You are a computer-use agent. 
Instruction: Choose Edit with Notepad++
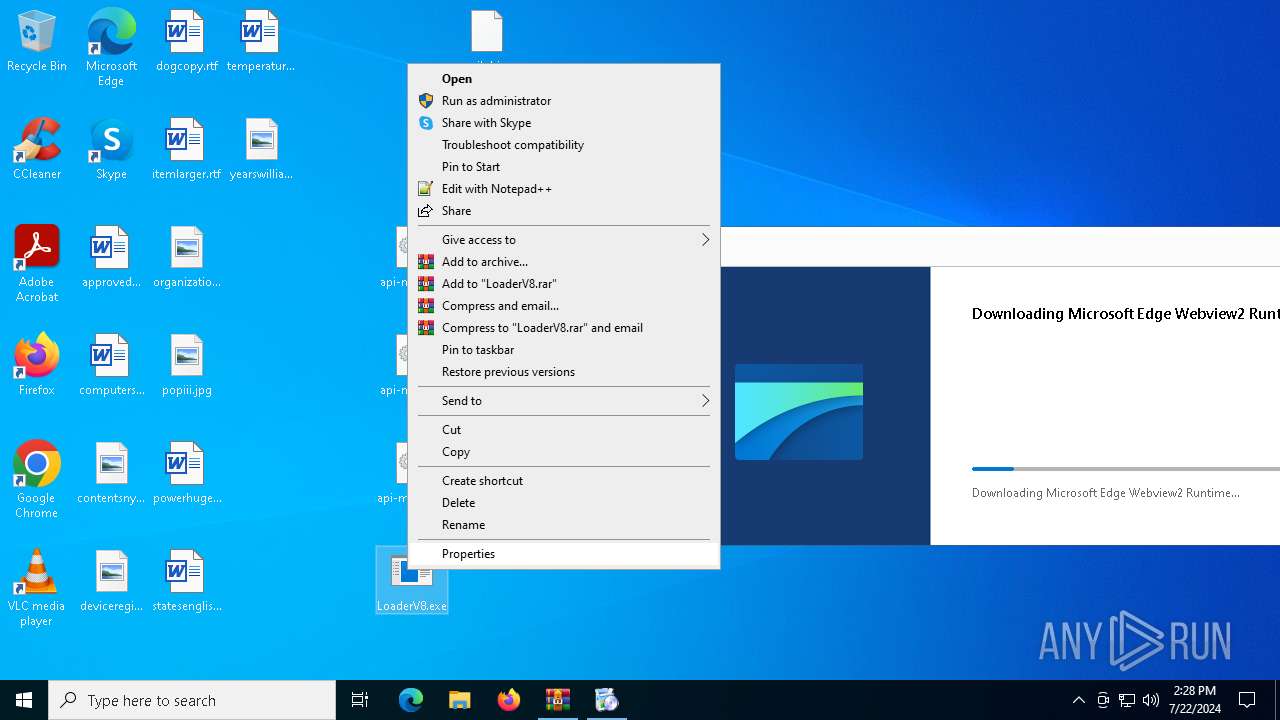564,189
